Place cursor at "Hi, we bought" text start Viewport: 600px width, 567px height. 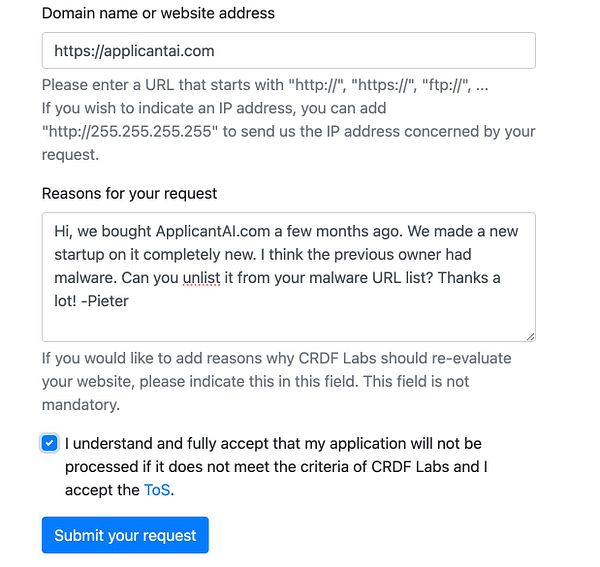(56, 231)
